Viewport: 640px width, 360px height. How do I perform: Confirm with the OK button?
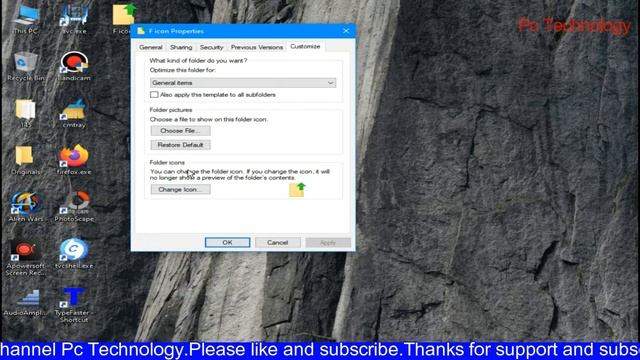227,242
